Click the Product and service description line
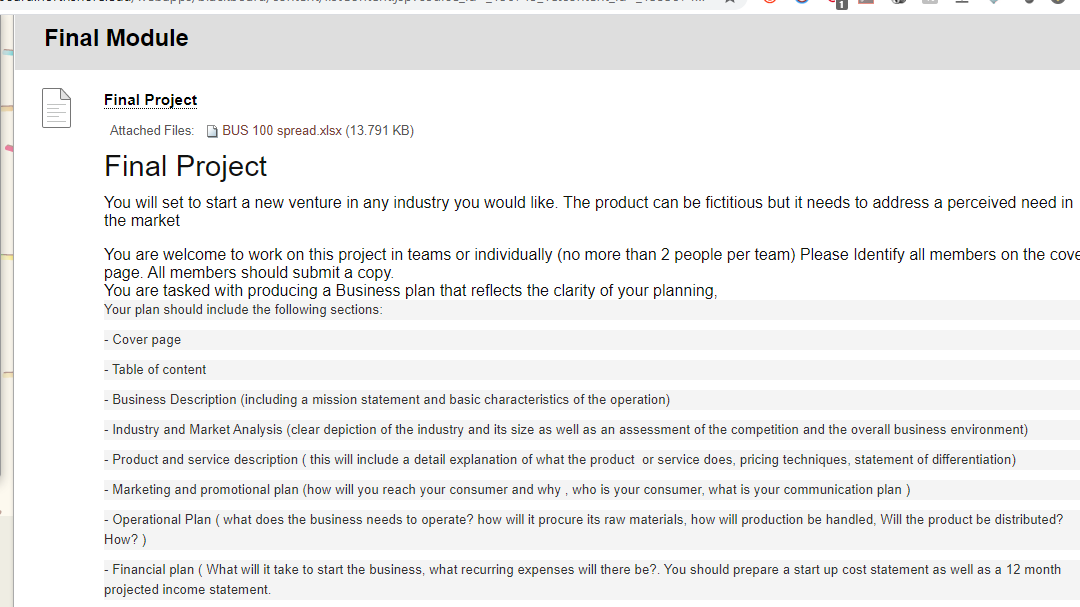 tap(560, 460)
